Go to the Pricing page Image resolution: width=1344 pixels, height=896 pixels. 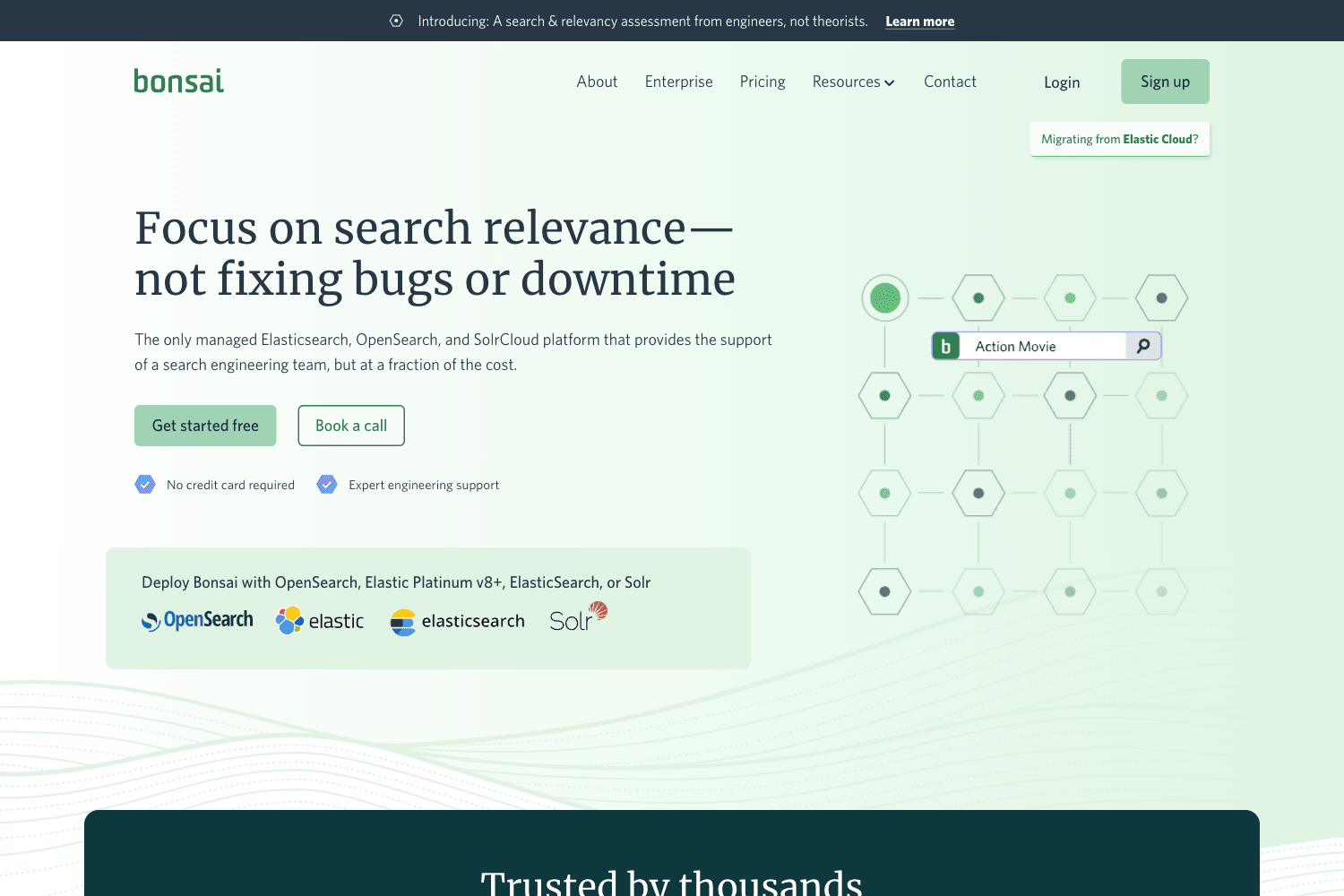point(762,82)
